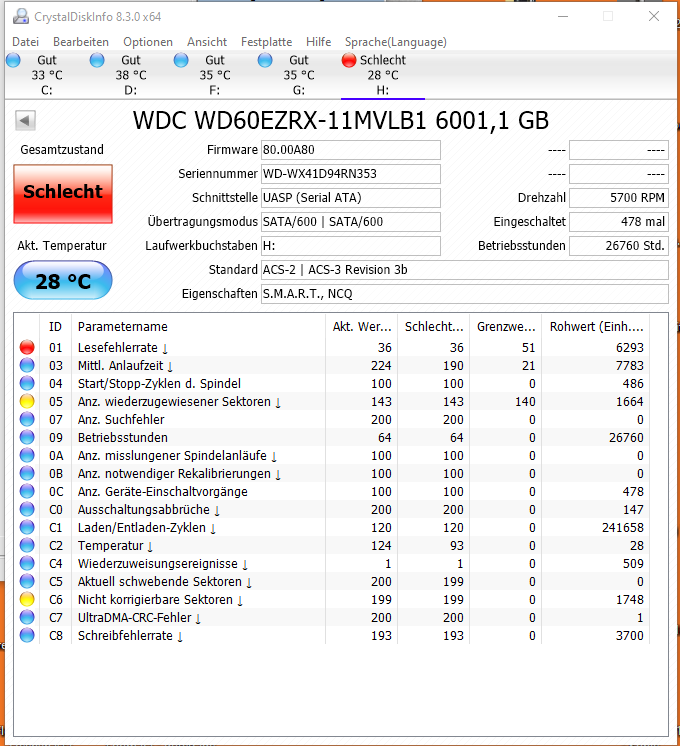Open the Festplatte menu
The width and height of the screenshot is (680, 746).
[x=266, y=42]
